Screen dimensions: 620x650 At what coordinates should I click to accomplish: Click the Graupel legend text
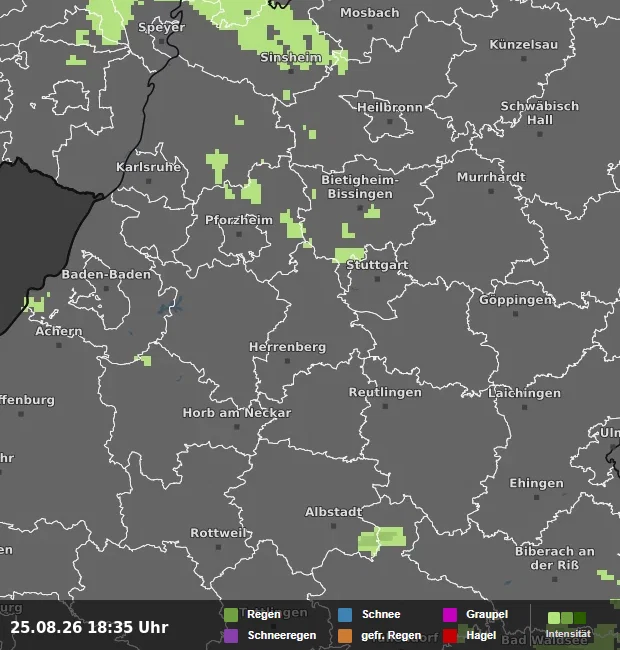[487, 614]
